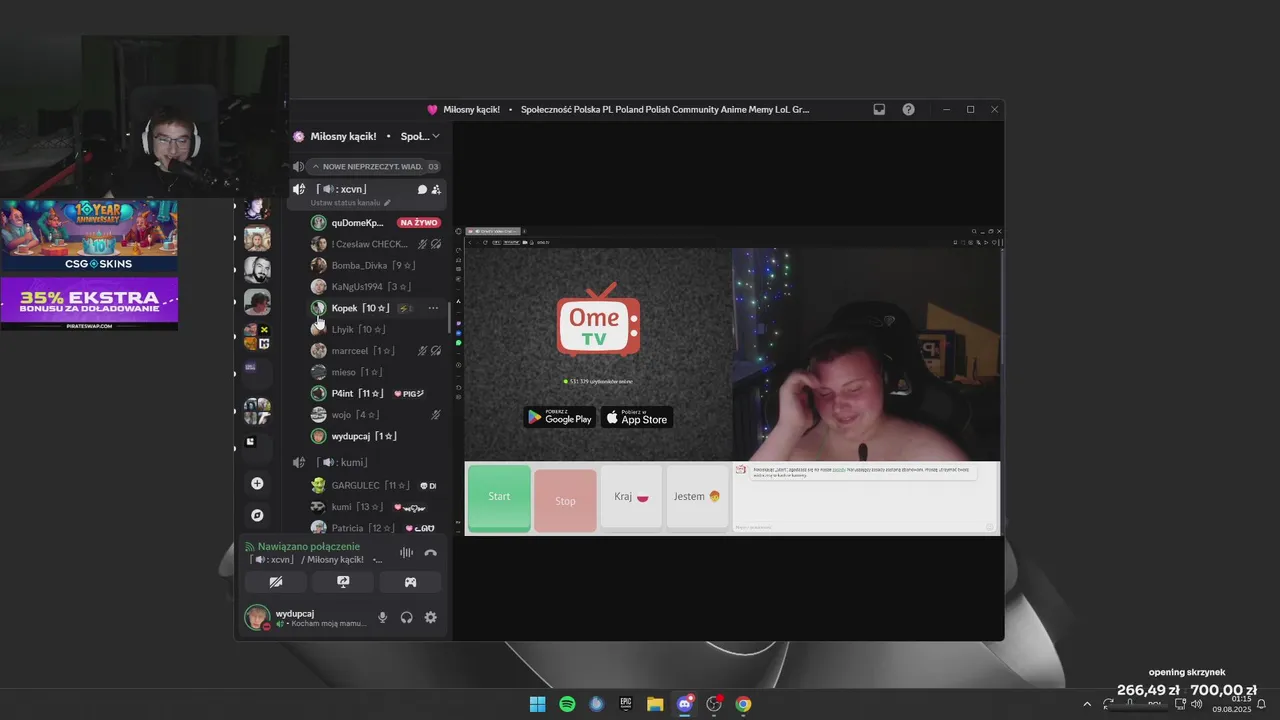Viewport: 1280px width, 720px height.
Task: Show hidden system tray icons chevron
Action: coord(1087,704)
